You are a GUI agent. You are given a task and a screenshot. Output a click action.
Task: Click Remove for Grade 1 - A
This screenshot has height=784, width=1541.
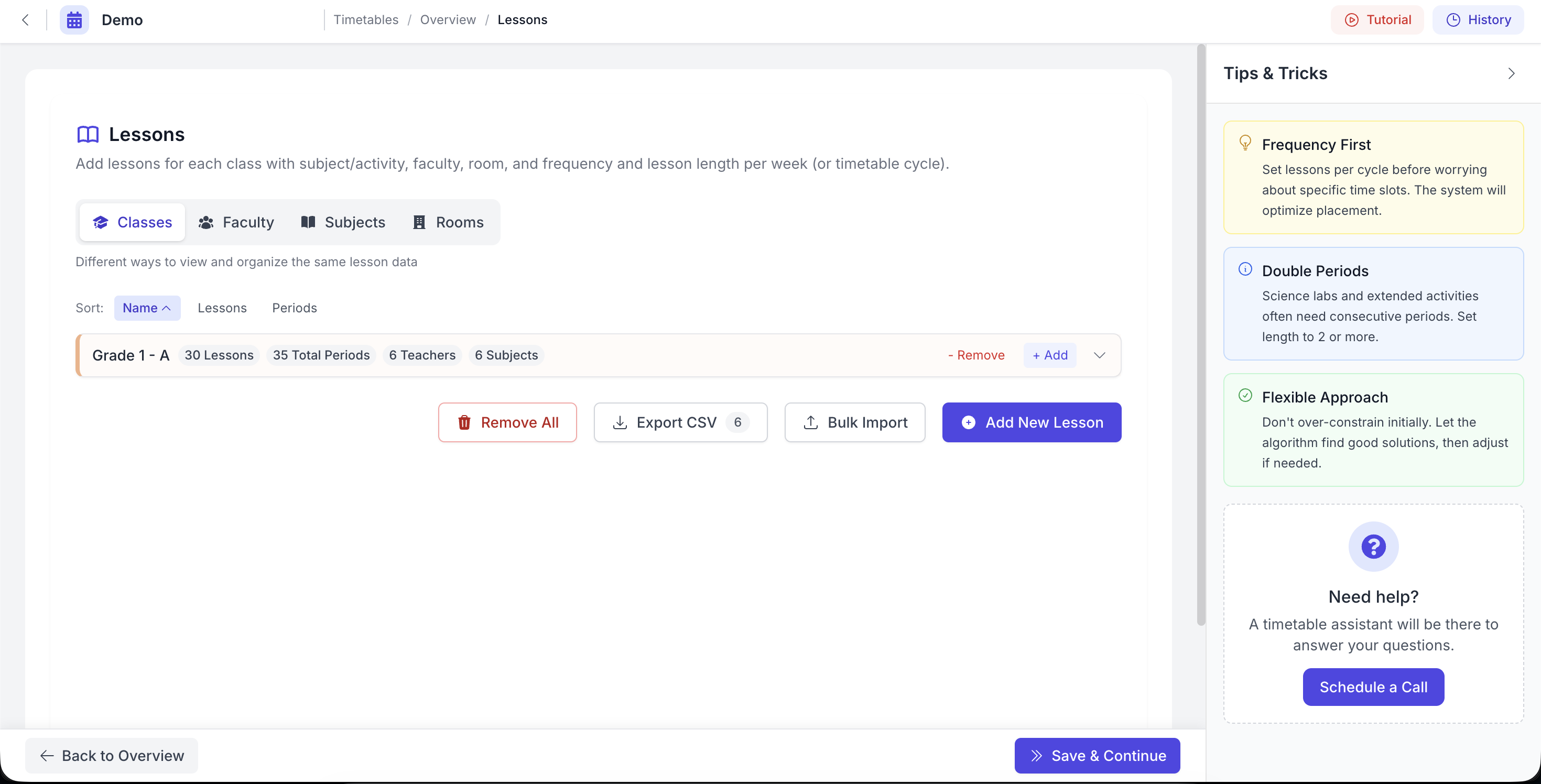pos(976,355)
